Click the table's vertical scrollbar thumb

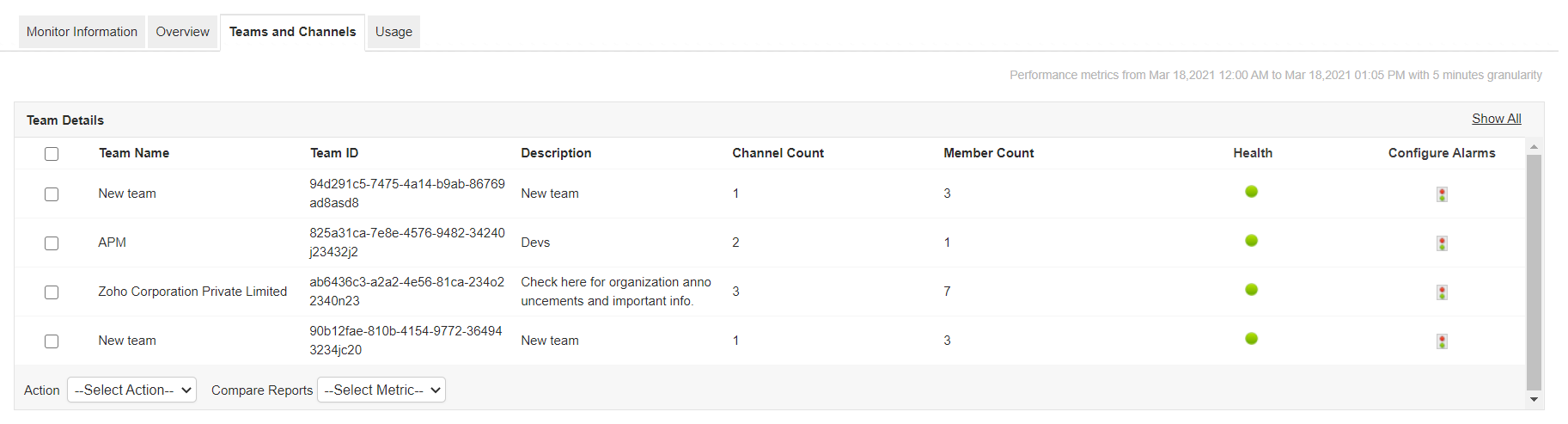[x=1534, y=271]
